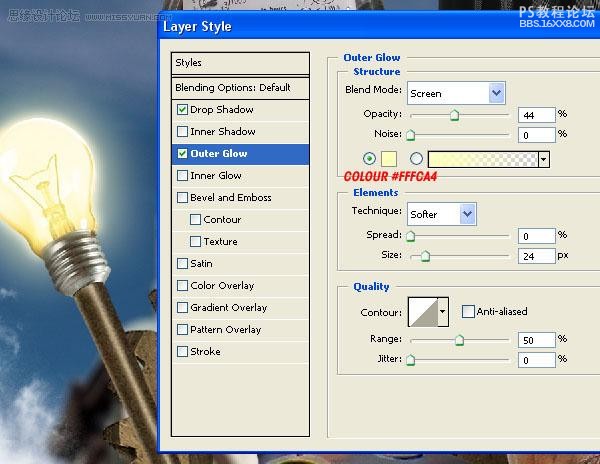Open the Gradient Overlay settings row
This screenshot has width=600, height=464.
click(240, 308)
